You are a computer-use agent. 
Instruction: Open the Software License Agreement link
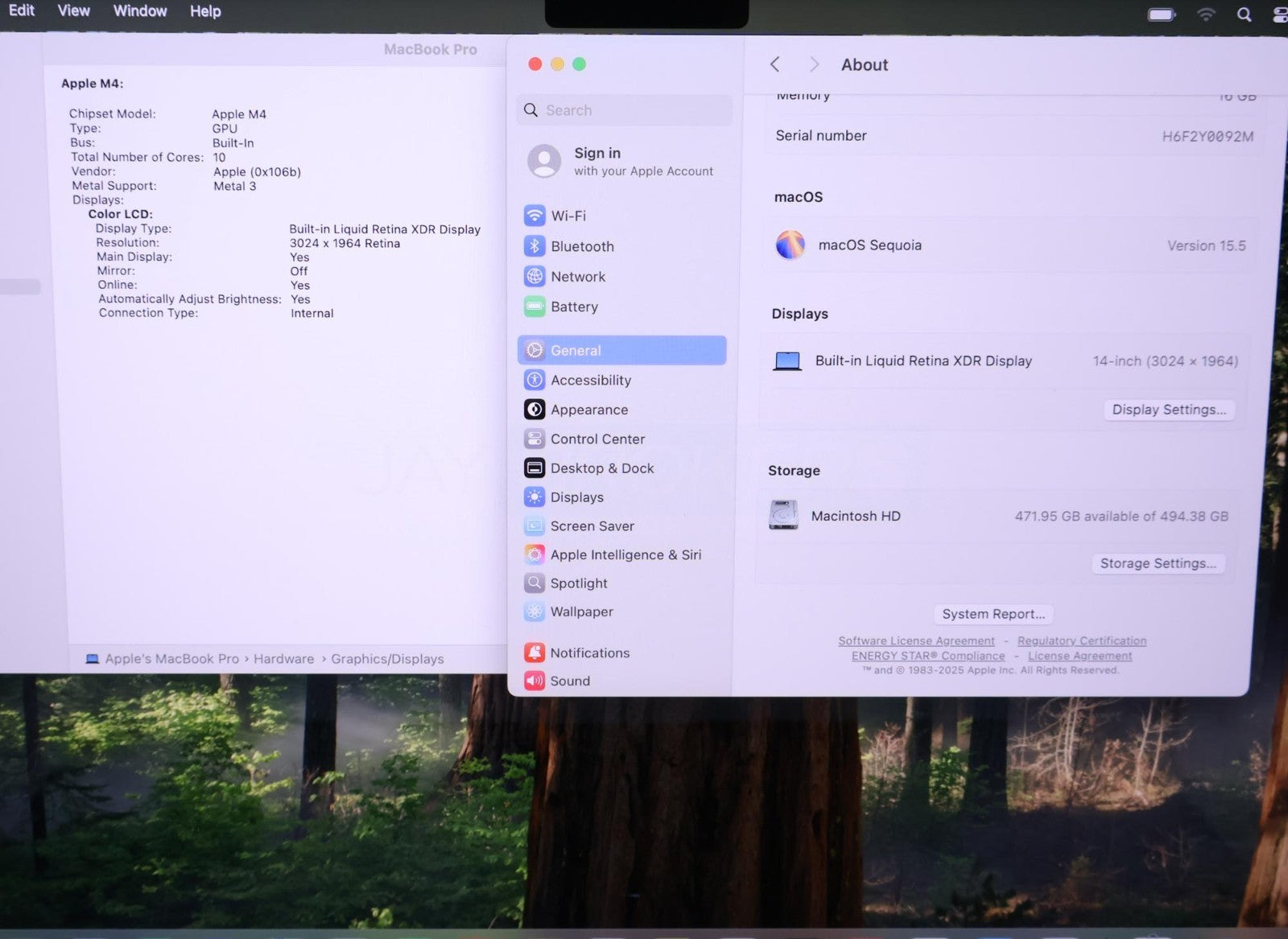(x=916, y=640)
